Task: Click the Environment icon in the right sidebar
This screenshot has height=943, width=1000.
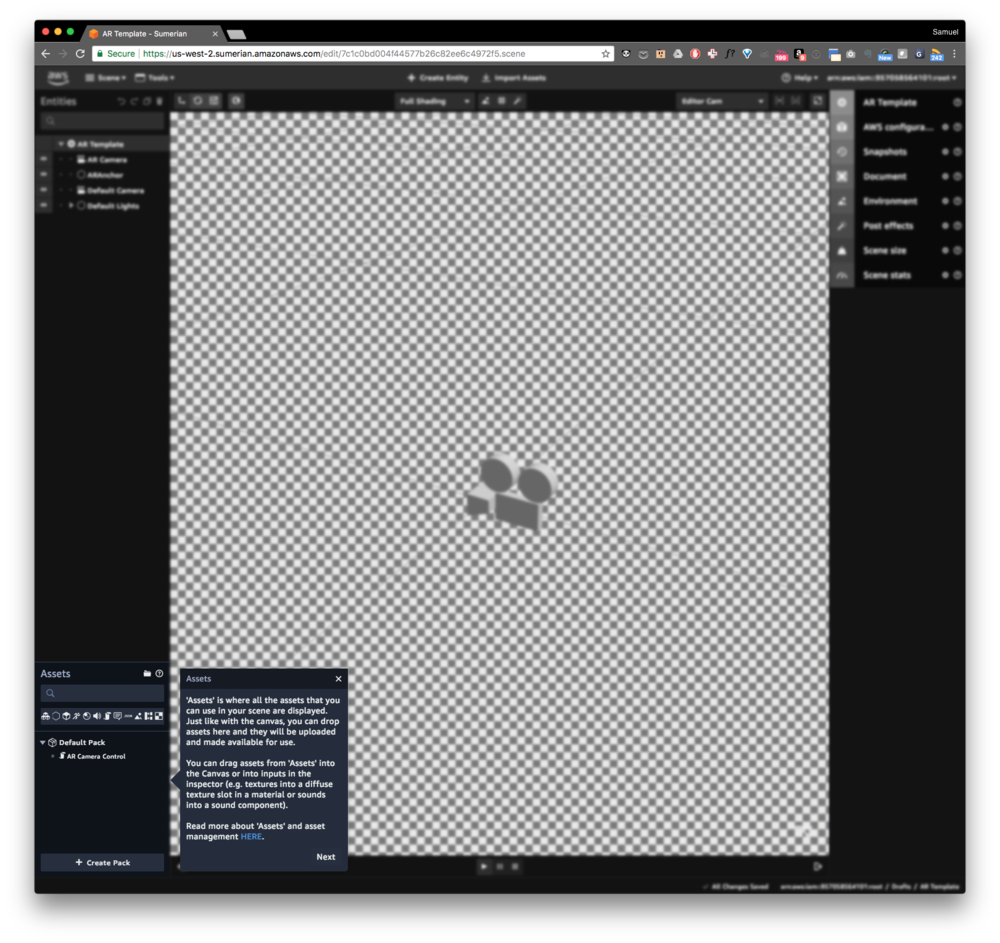Action: 843,201
